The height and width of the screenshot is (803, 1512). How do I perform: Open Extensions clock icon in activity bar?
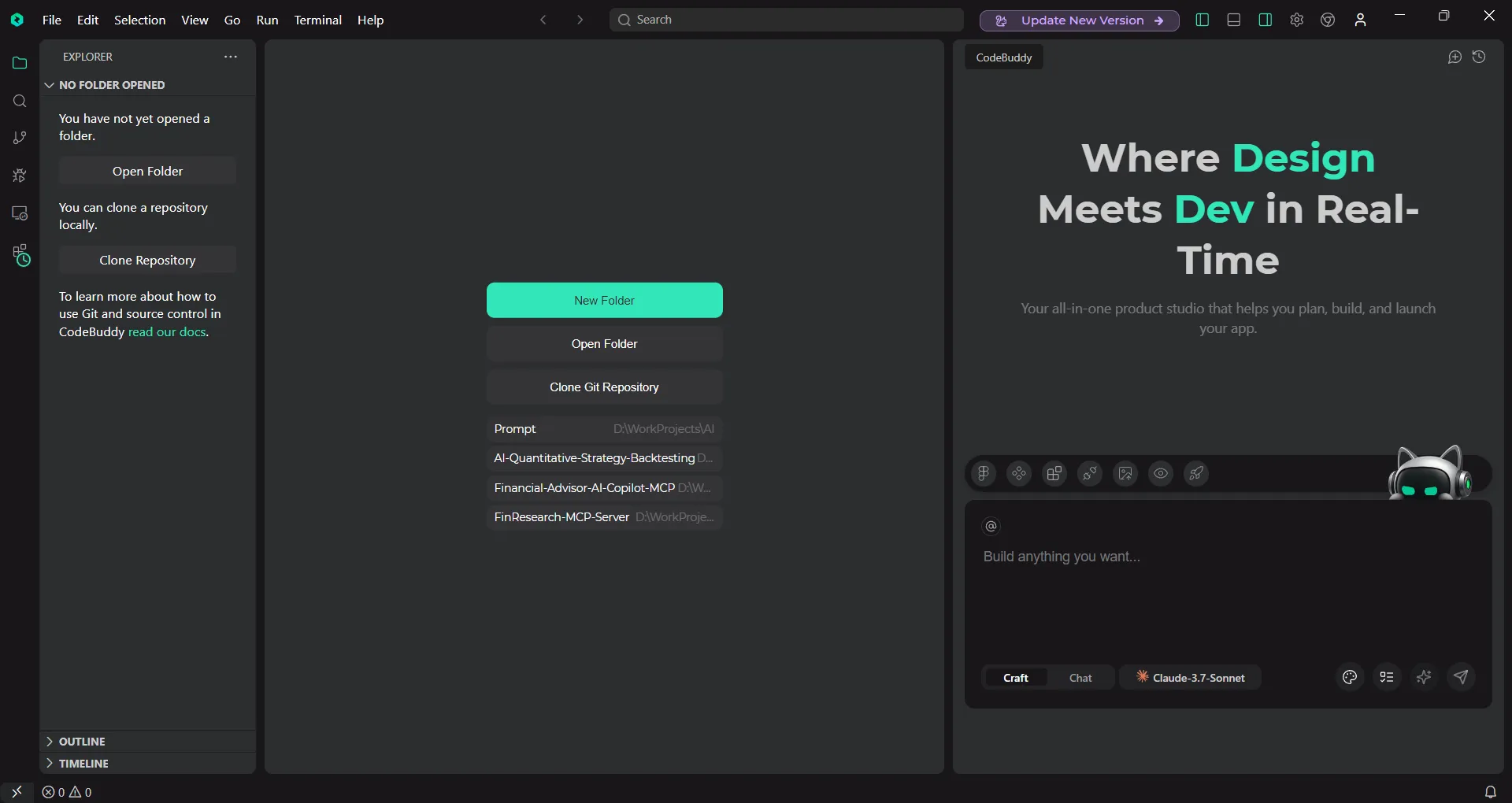point(21,255)
